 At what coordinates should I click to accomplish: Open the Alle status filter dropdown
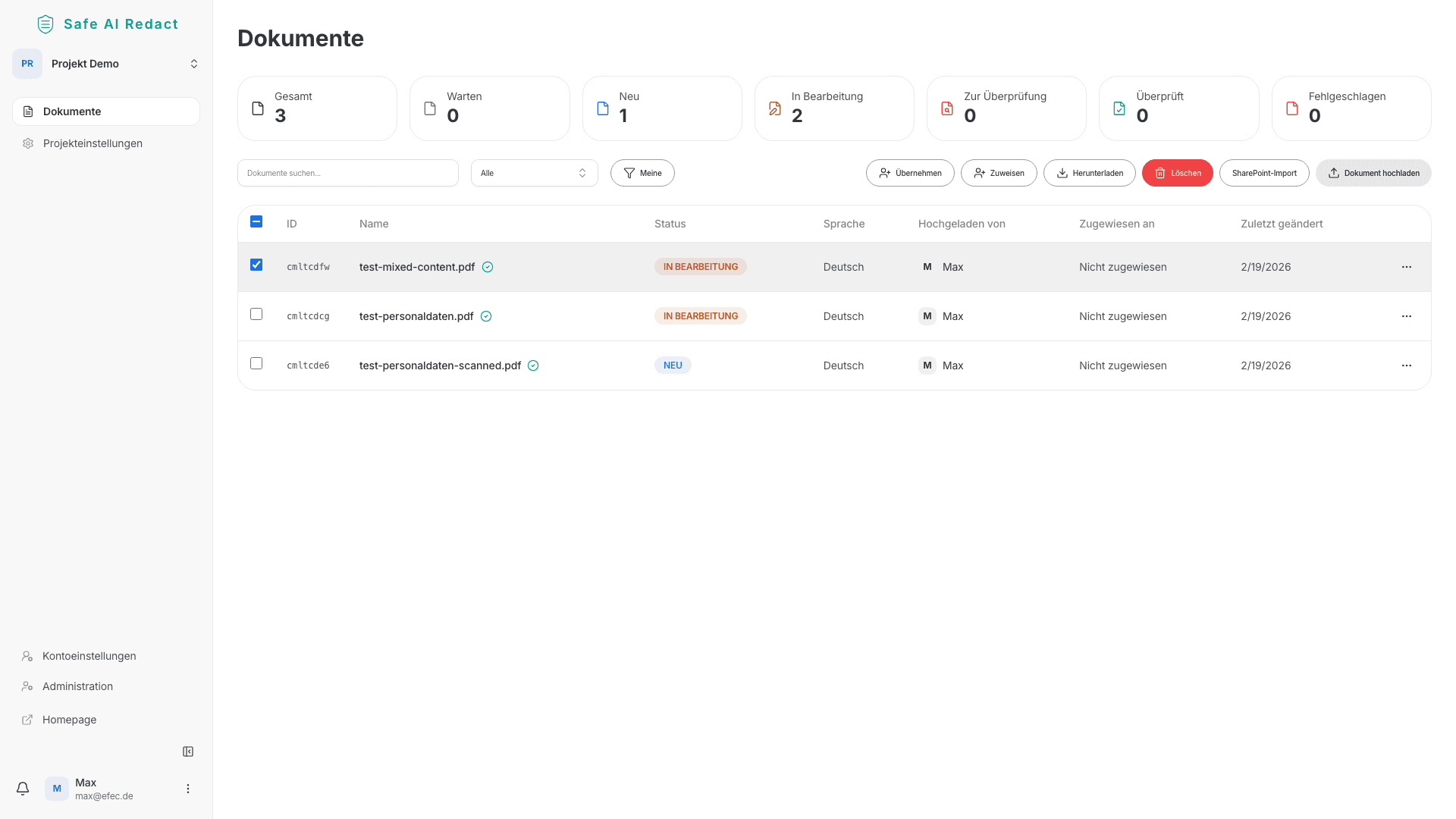point(534,173)
